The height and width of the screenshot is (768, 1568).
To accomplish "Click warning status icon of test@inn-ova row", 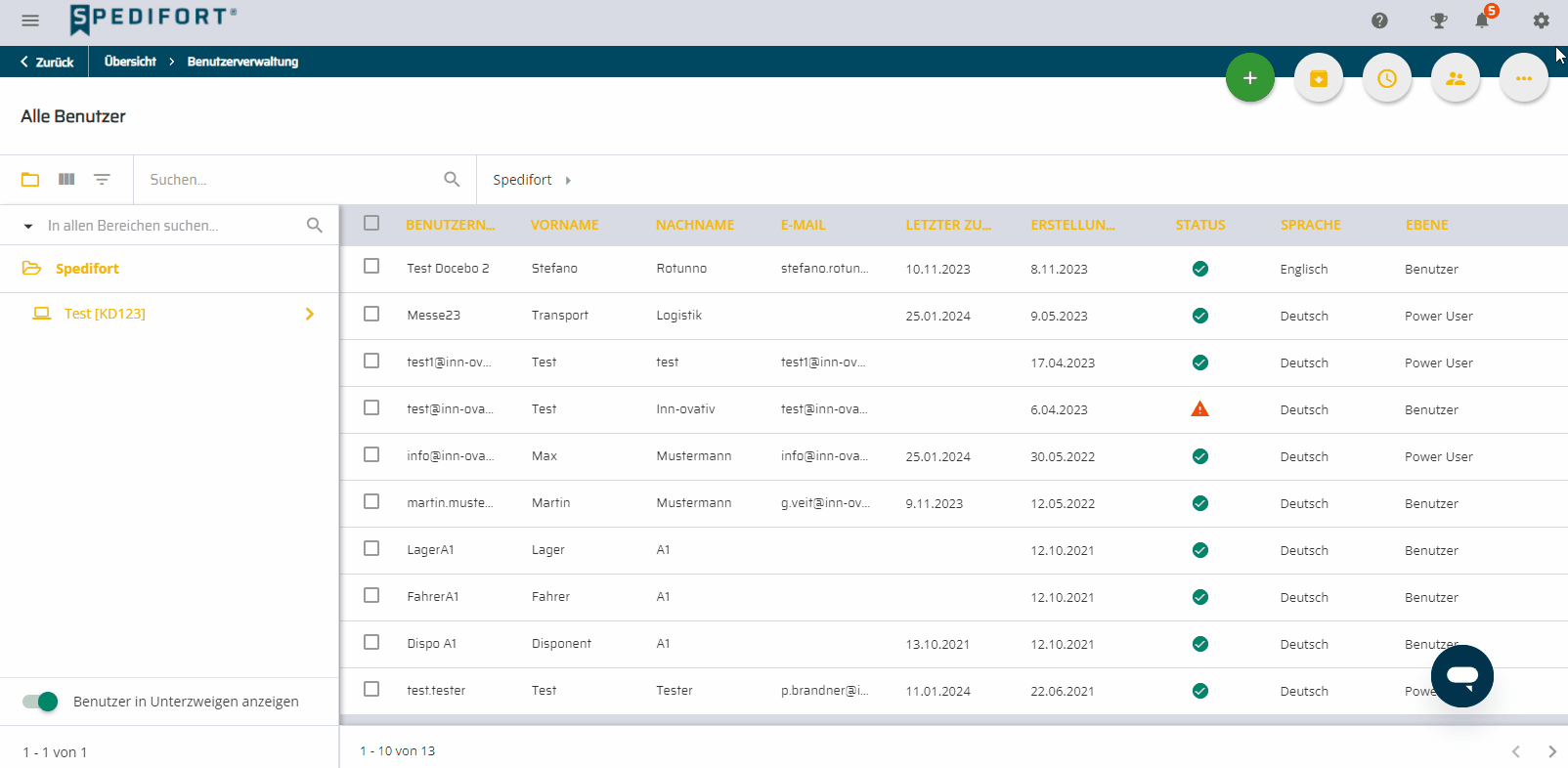I will 1200,409.
